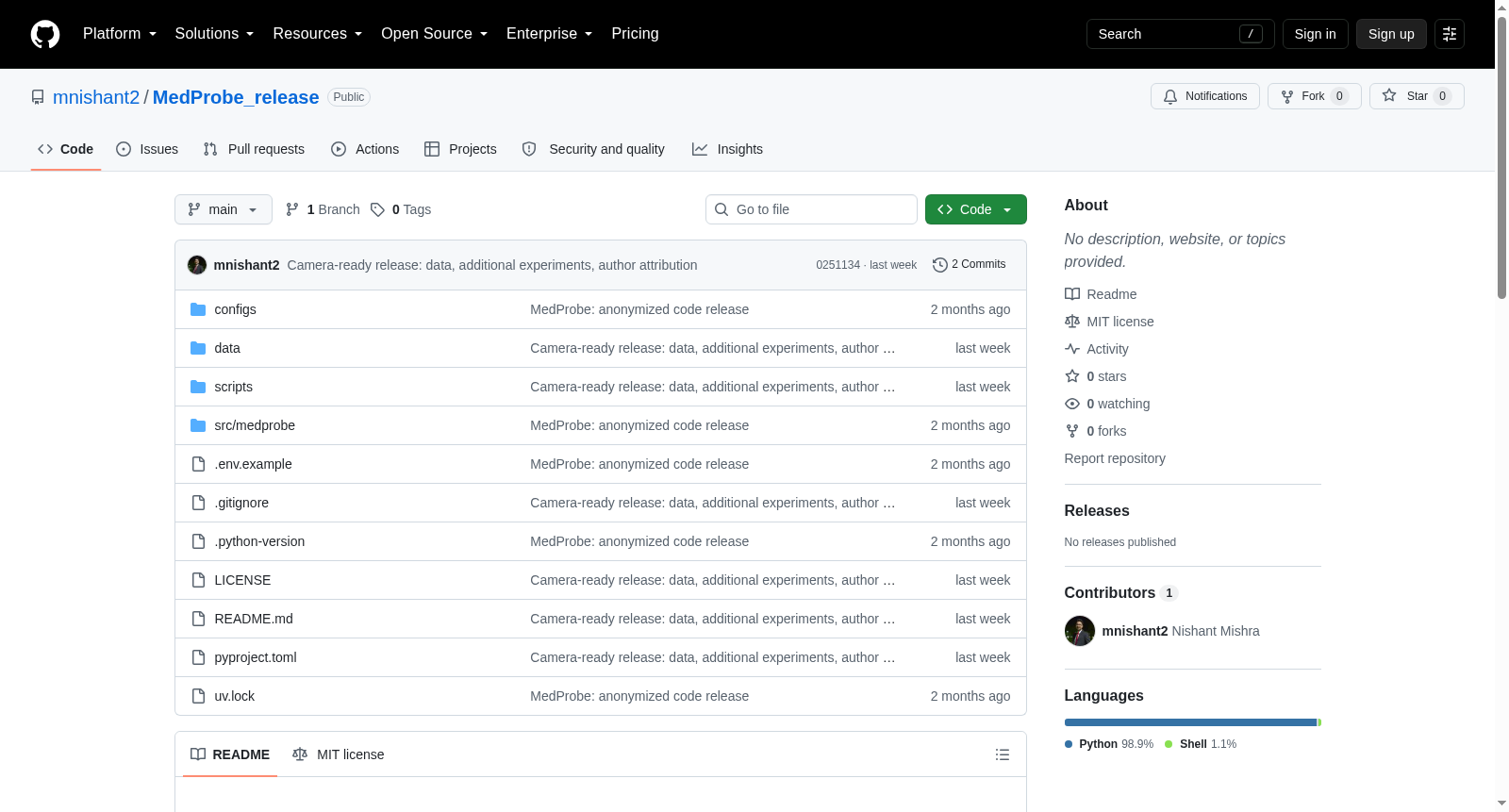1509x812 pixels.
Task: Click the scripts folder icon
Action: click(198, 387)
